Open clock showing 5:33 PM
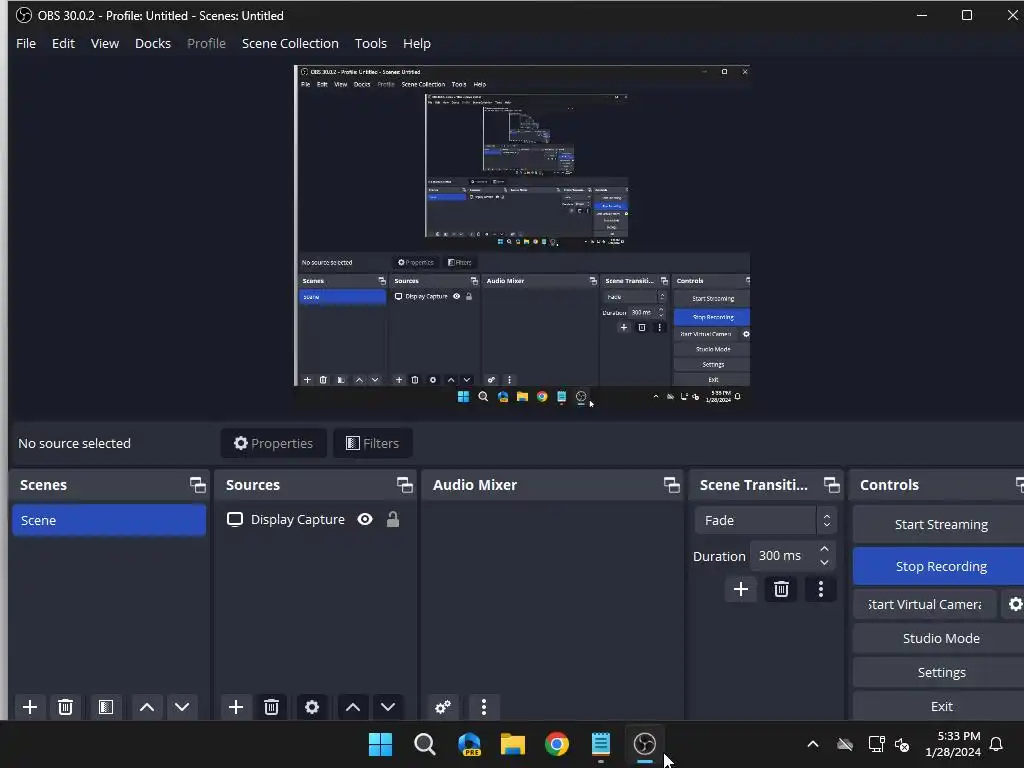The height and width of the screenshot is (768, 1024). pyautogui.click(x=953, y=744)
